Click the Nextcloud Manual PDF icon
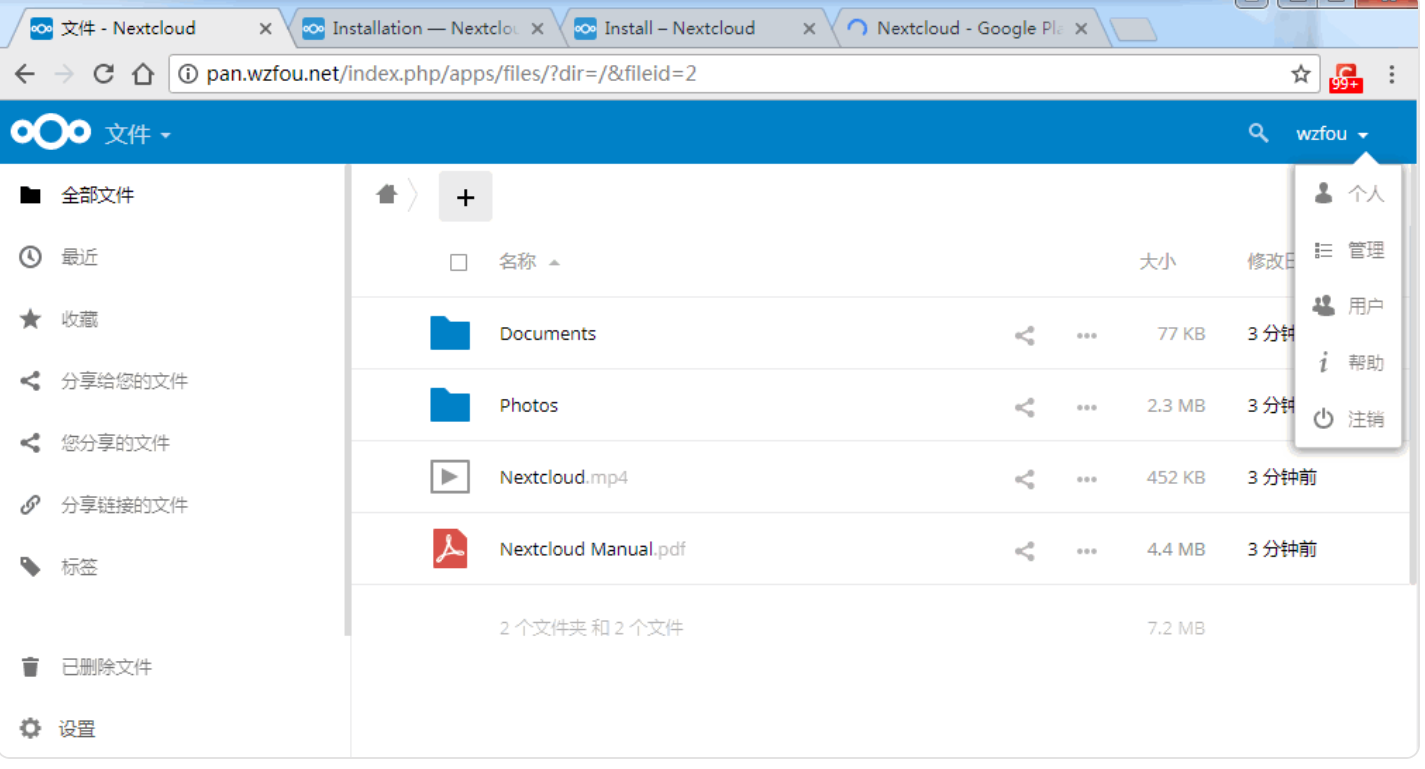This screenshot has height=769, width=1425. (450, 549)
